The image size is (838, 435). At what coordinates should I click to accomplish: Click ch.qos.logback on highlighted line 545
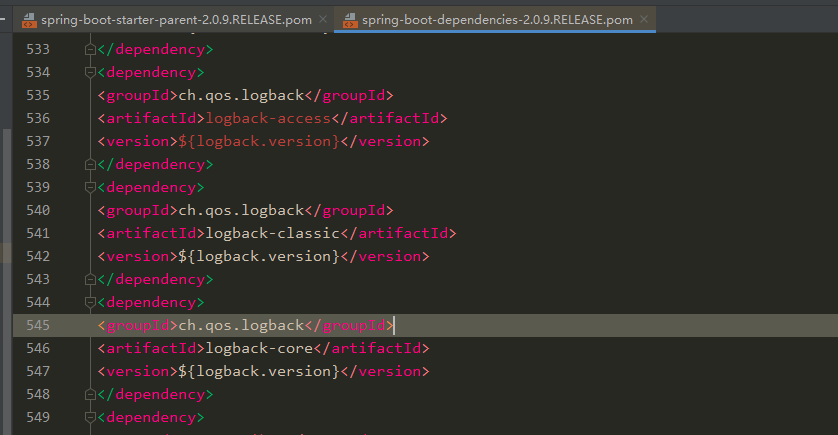(x=241, y=325)
